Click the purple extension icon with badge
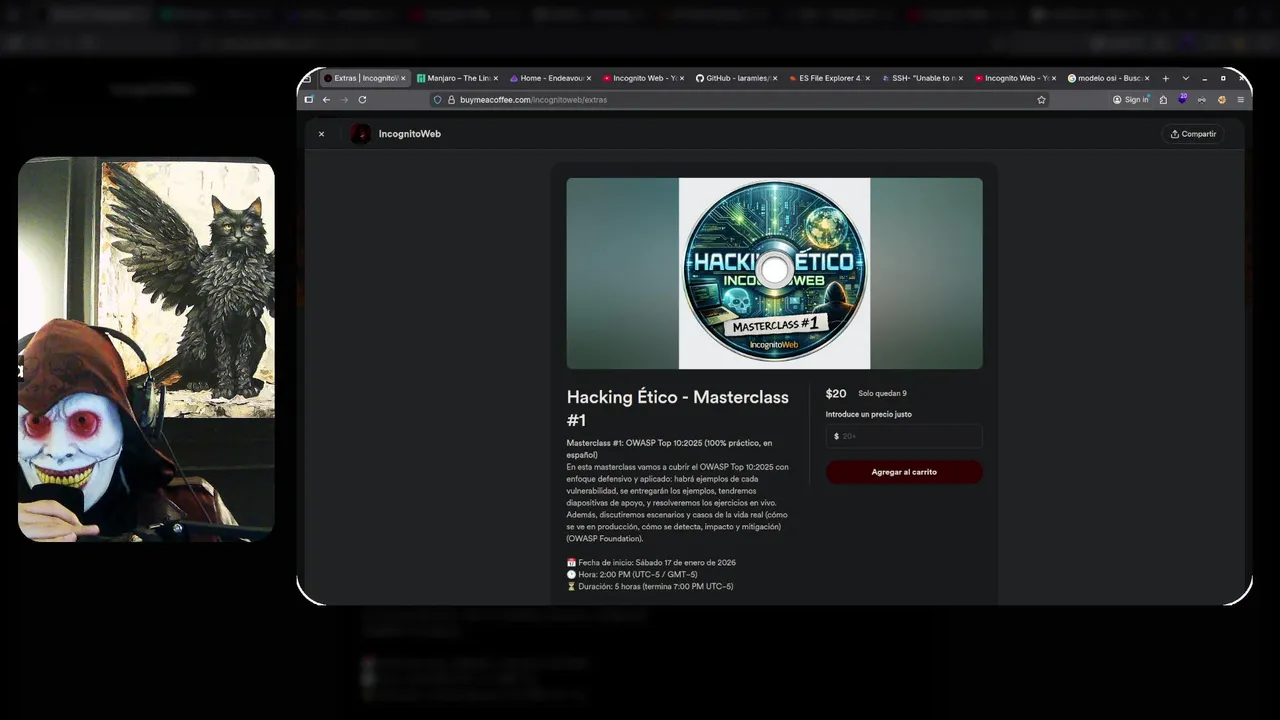This screenshot has width=1280, height=720. (x=1182, y=99)
